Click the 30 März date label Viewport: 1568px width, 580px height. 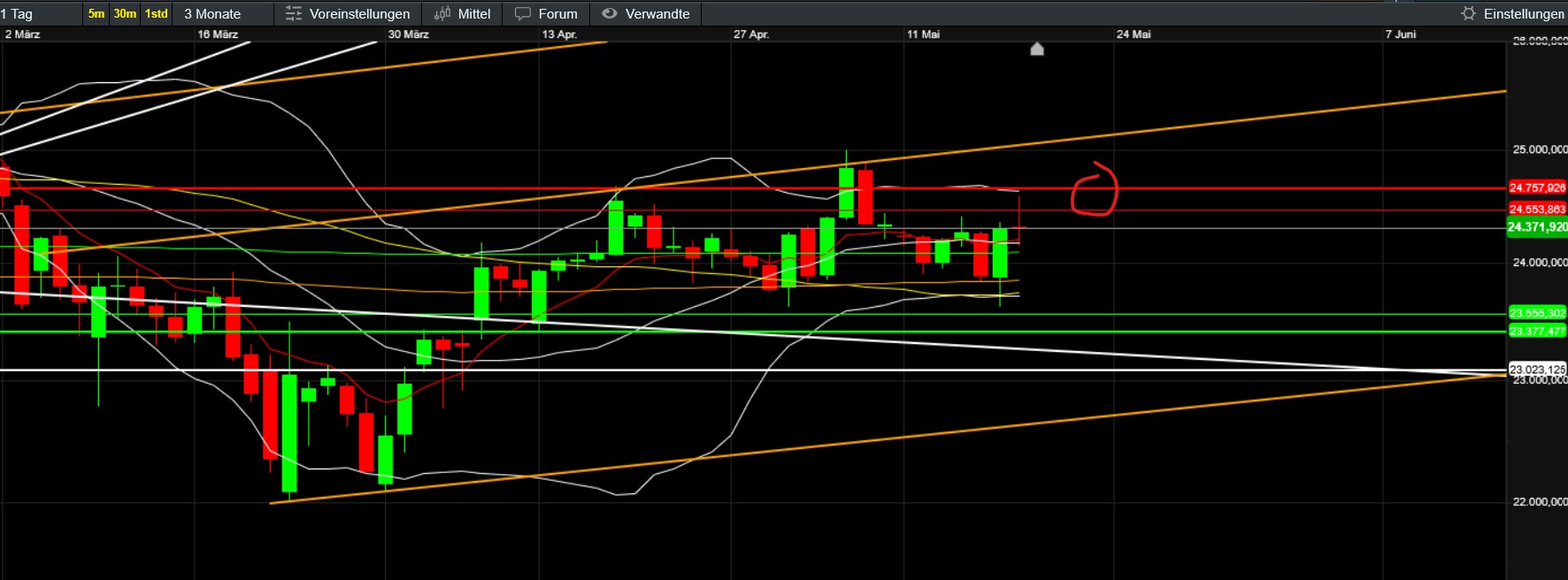tap(409, 34)
